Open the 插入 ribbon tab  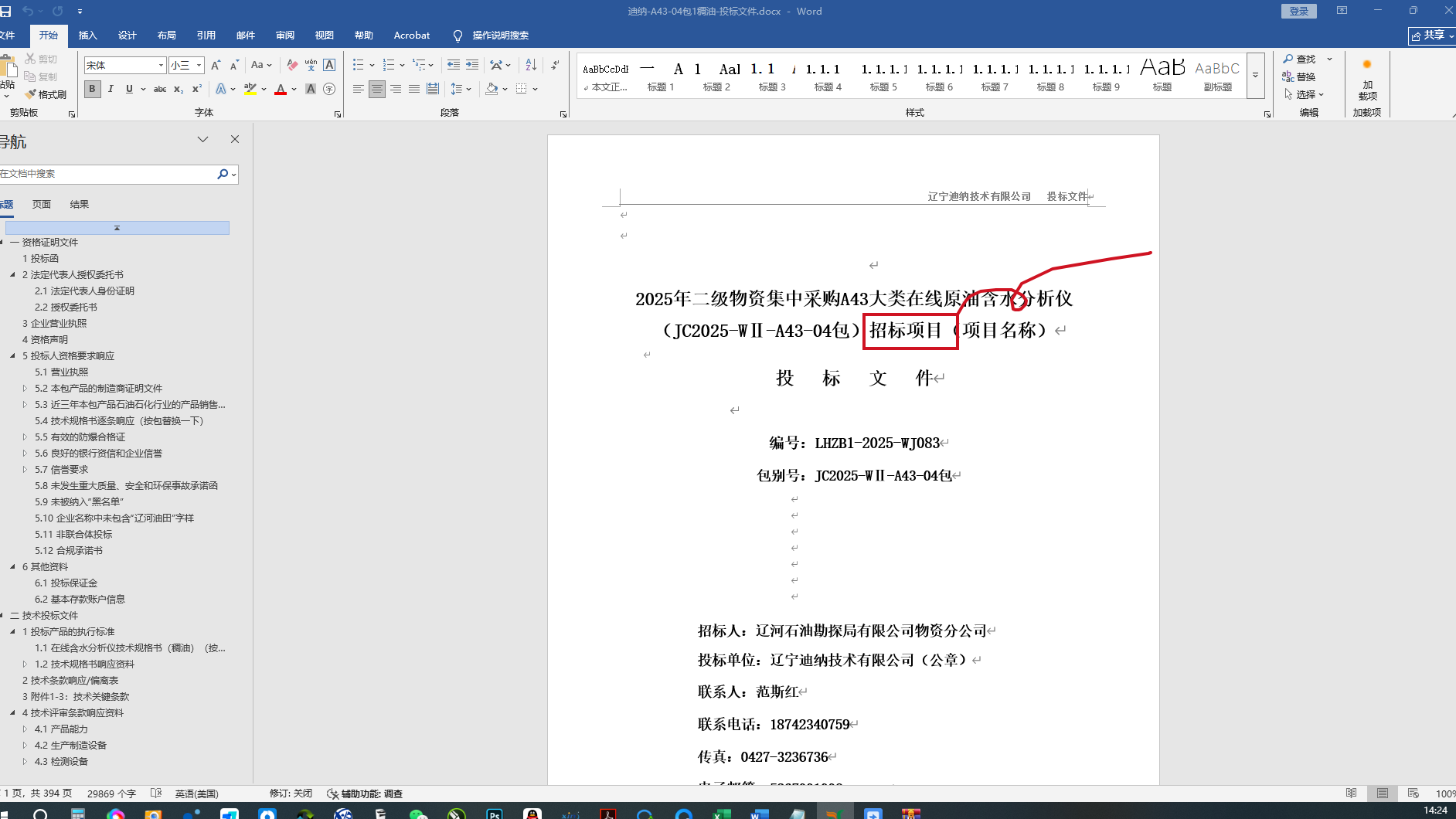point(88,36)
